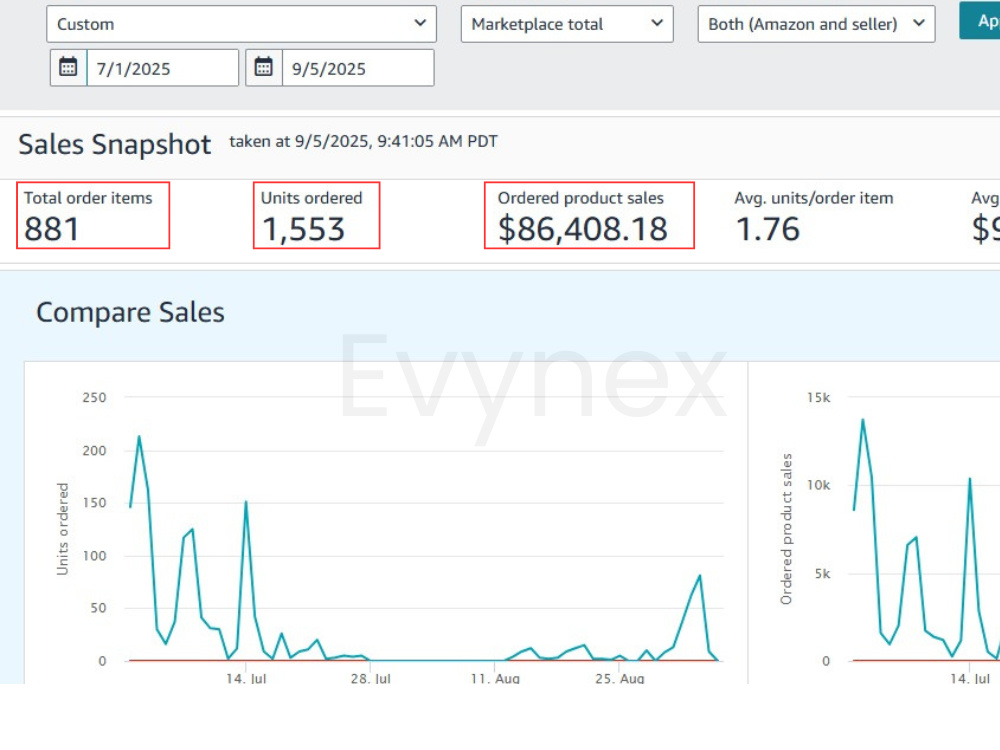Click the Avg. units/order item metric
1000x750 pixels.
click(814, 217)
